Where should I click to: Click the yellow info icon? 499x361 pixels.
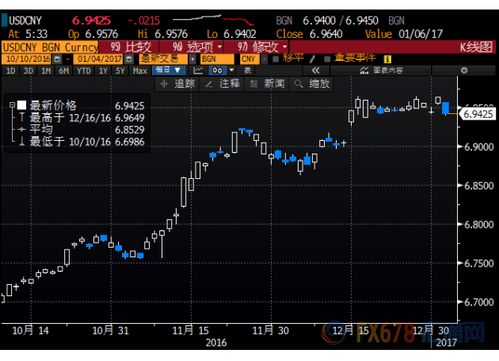387,59
